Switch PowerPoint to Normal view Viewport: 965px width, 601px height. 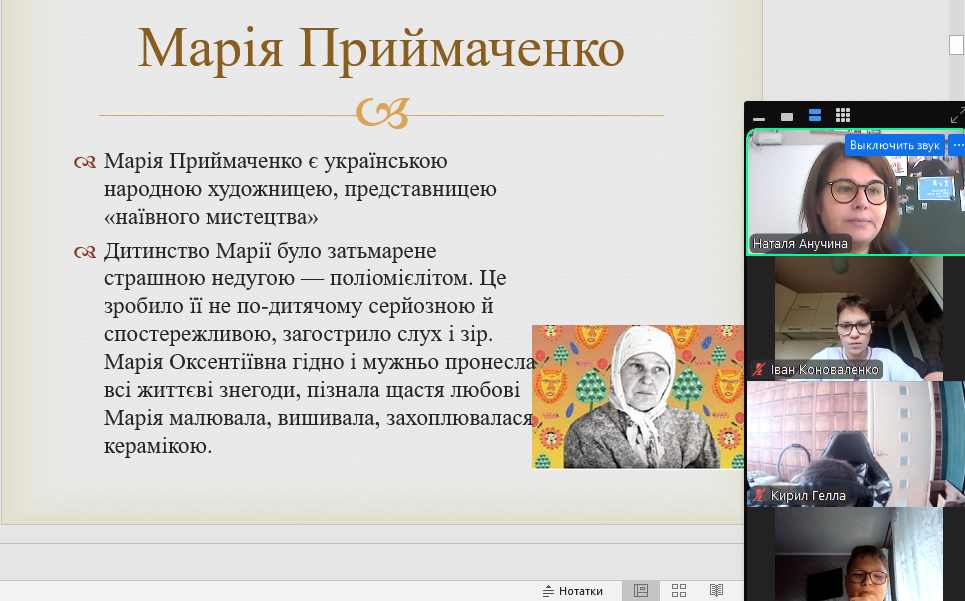(x=641, y=591)
